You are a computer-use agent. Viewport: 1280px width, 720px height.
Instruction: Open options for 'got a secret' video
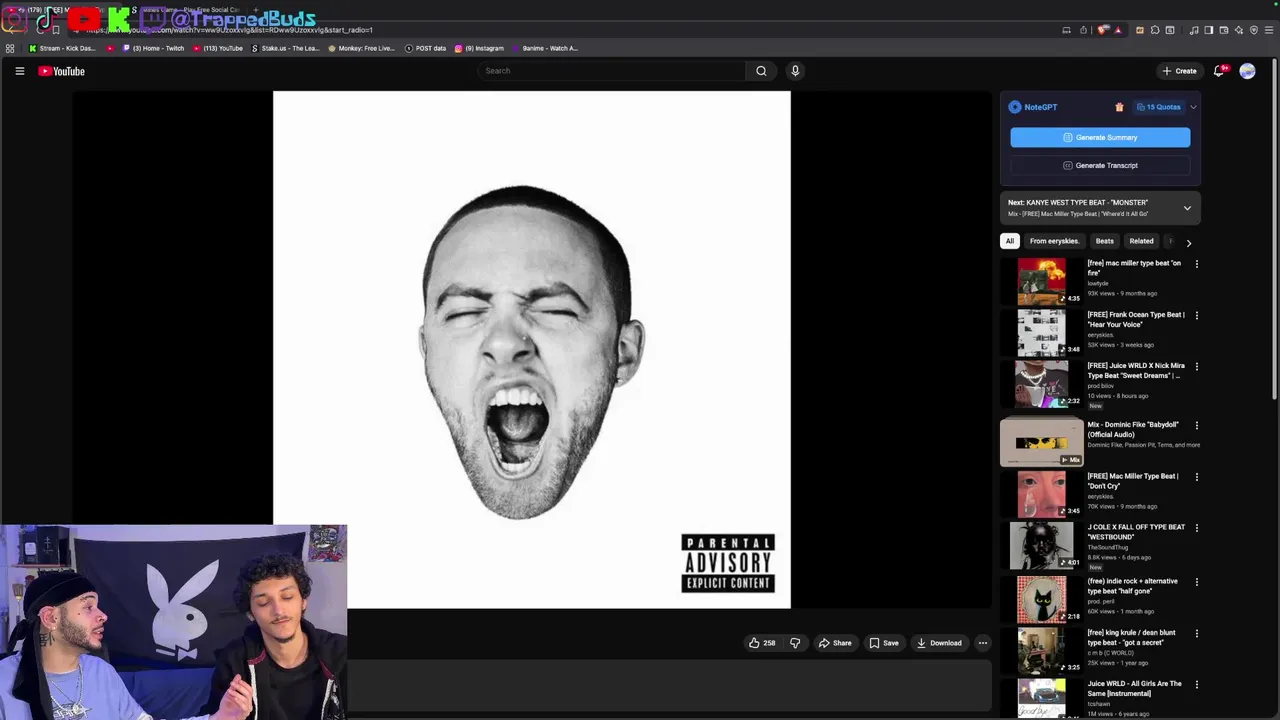(x=1197, y=633)
